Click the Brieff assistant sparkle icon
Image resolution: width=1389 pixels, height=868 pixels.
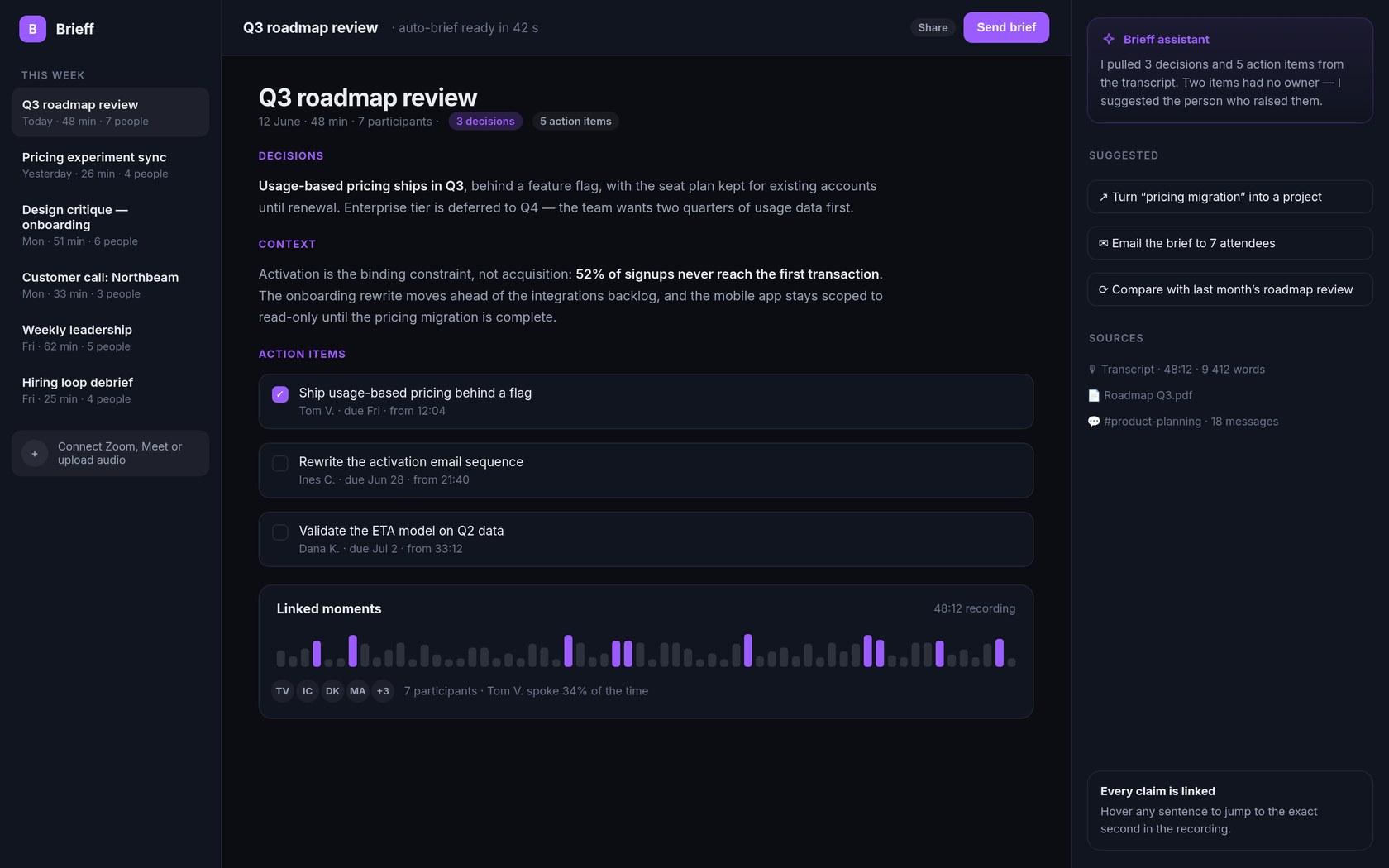[x=1109, y=39]
